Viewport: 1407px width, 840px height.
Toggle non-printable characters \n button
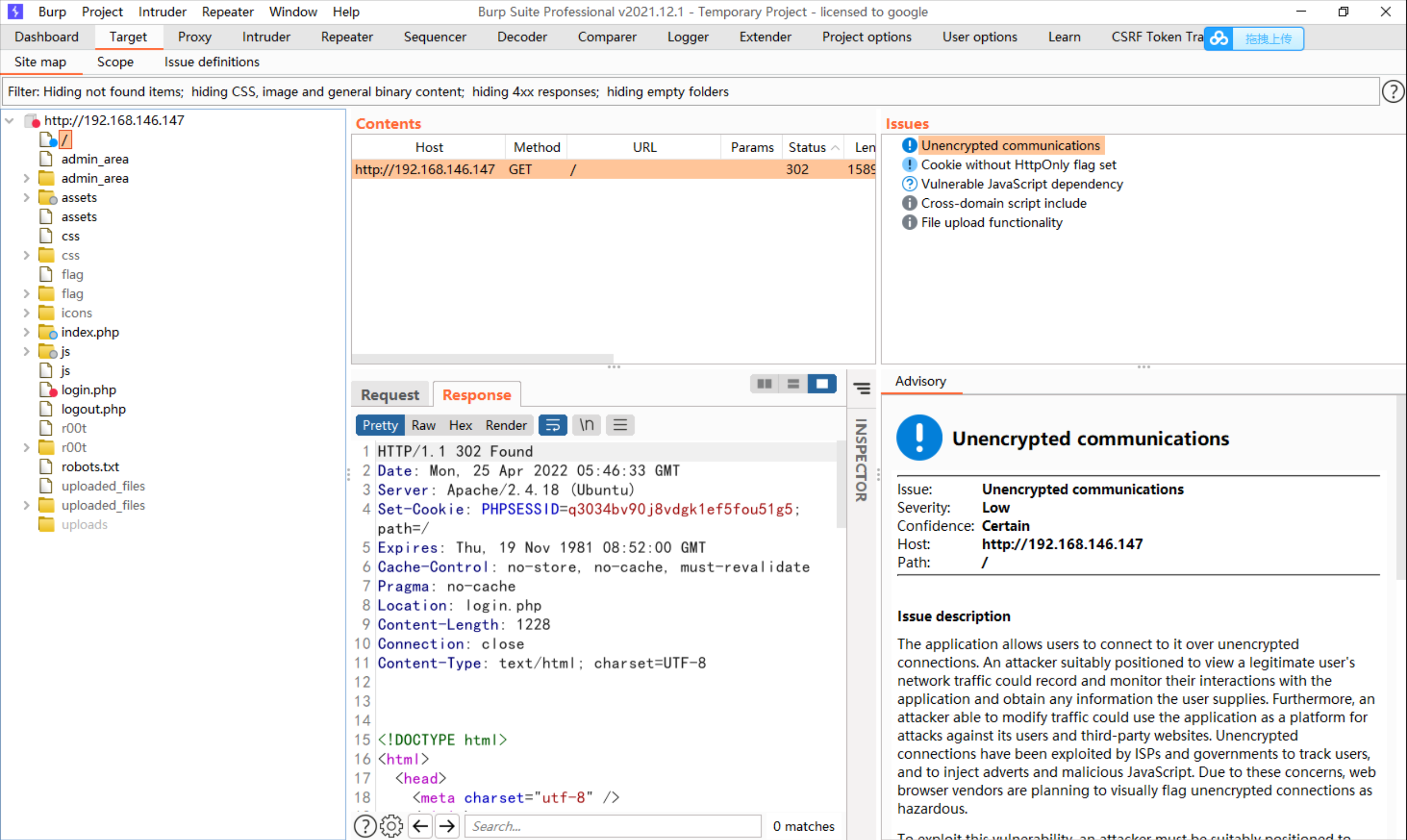point(586,425)
